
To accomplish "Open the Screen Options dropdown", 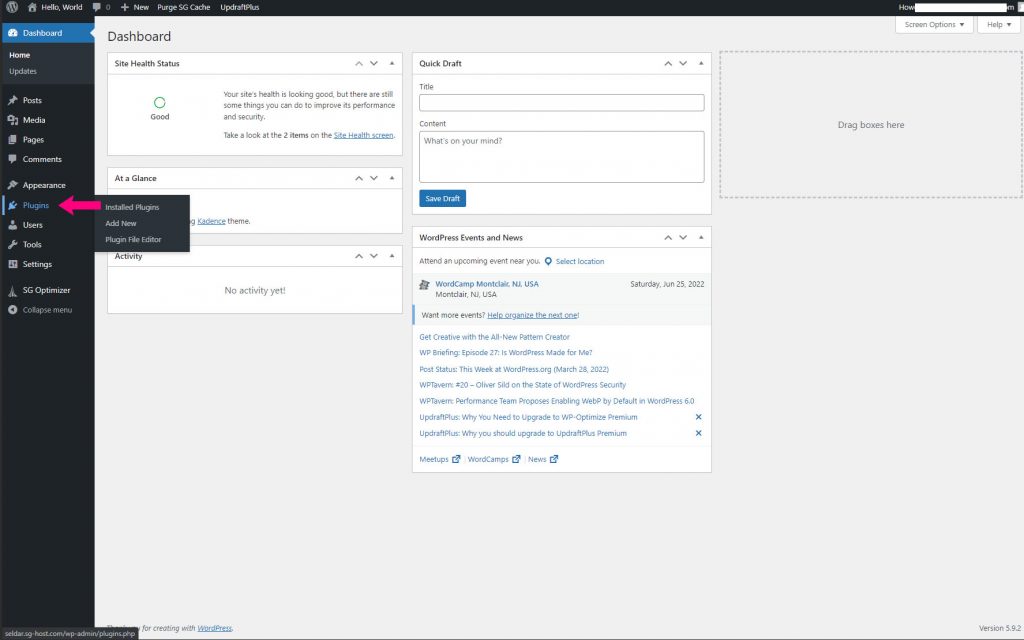I will (934, 25).
